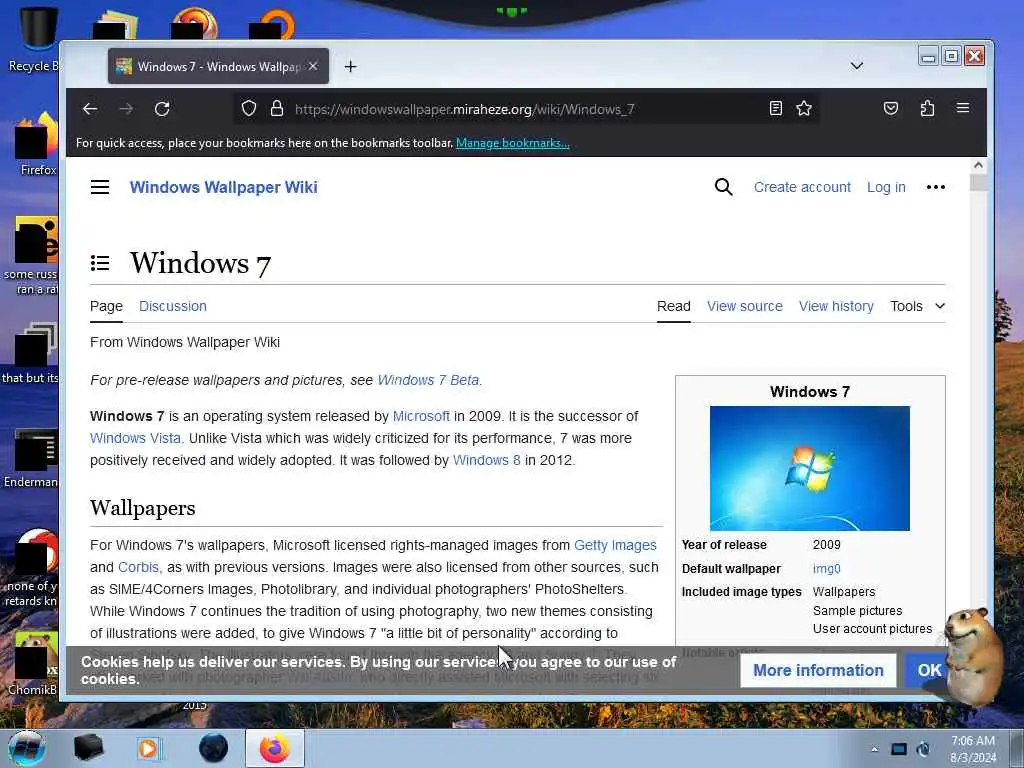
Task: Go back to previous page in Firefox
Action: pyautogui.click(x=90, y=109)
